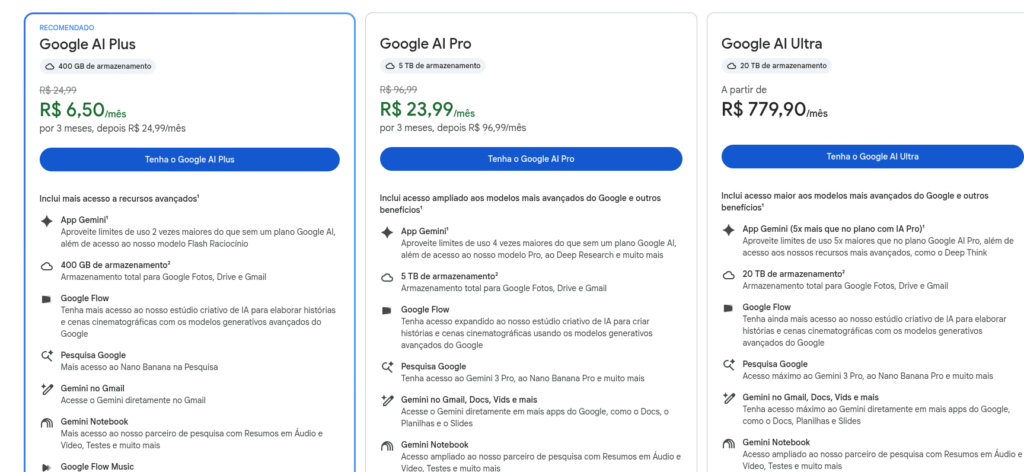Click the Gemini Notebook icon in Ultra plan

click(728, 443)
